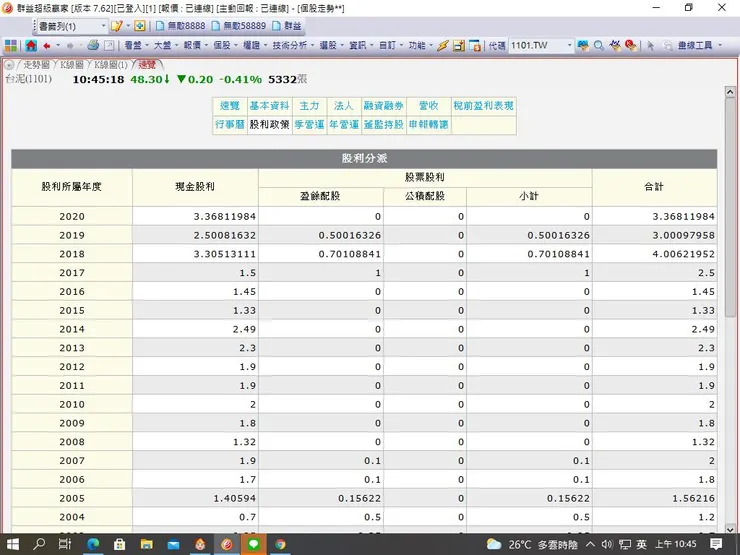This screenshot has height=555, width=740.
Task: Switch to the 走勢圖 tab
Action: pos(36,65)
